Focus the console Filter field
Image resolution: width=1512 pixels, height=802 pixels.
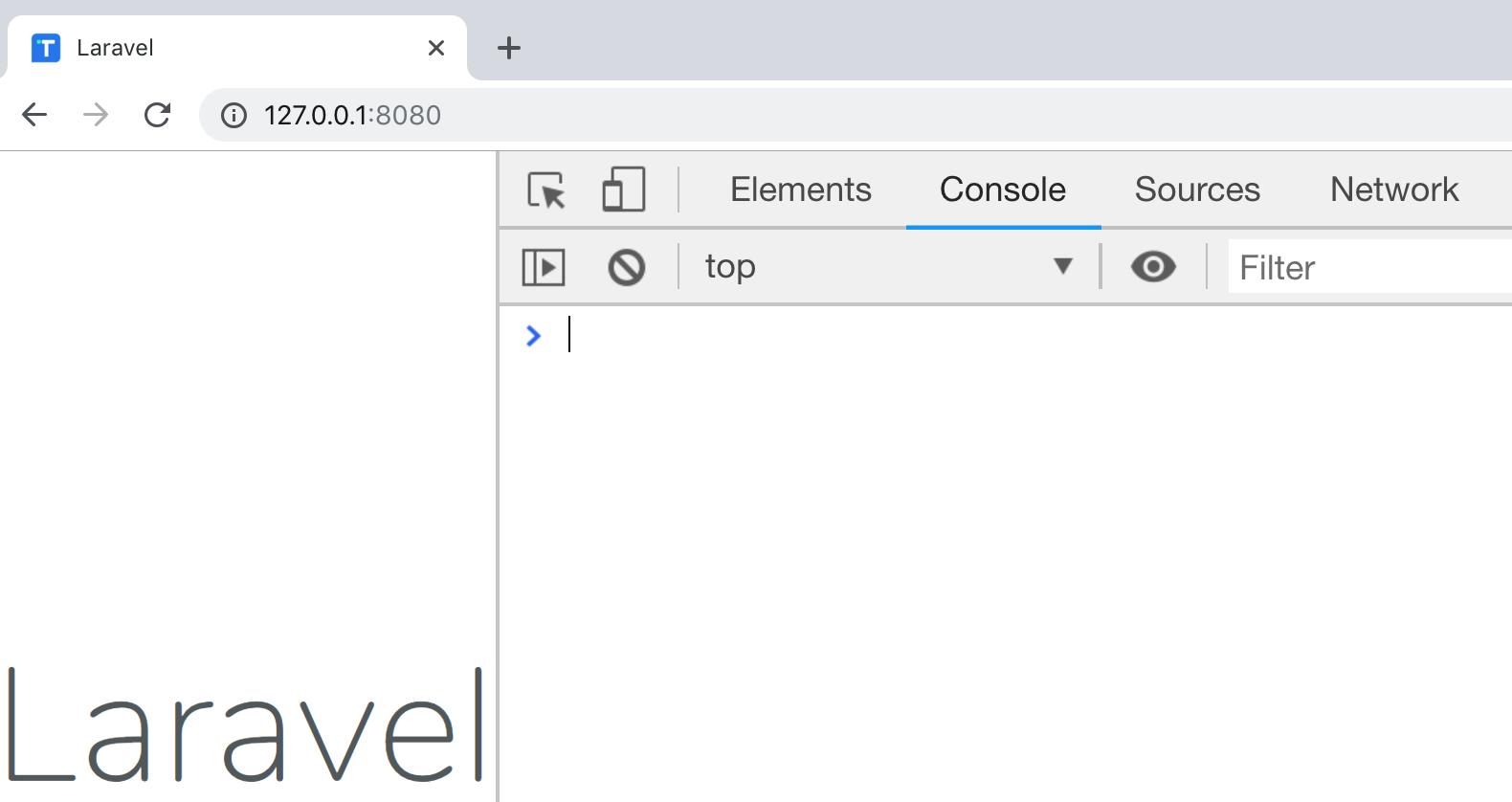coord(1370,267)
